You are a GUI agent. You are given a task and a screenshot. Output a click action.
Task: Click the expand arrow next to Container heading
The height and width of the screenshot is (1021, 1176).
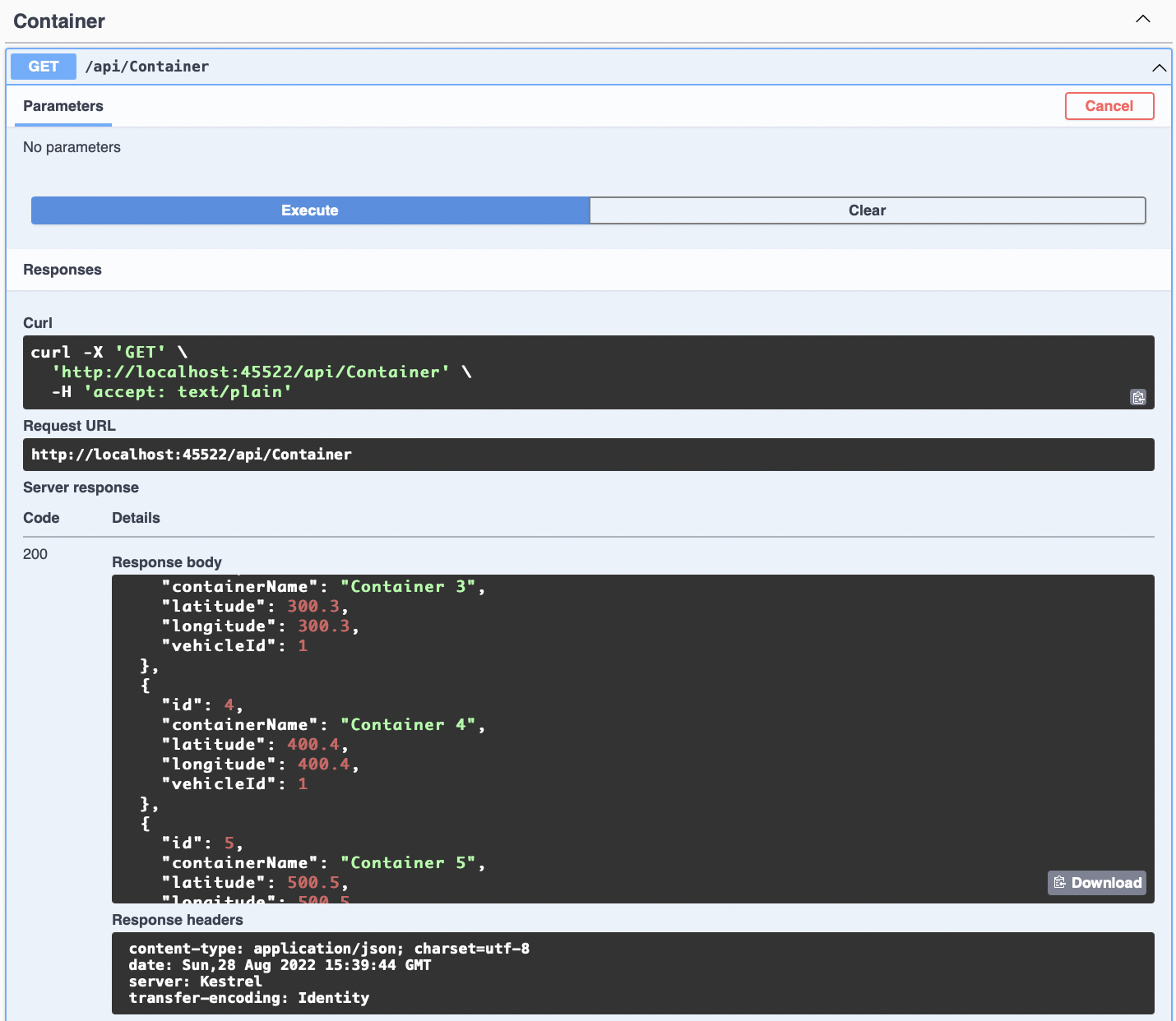(x=1142, y=18)
